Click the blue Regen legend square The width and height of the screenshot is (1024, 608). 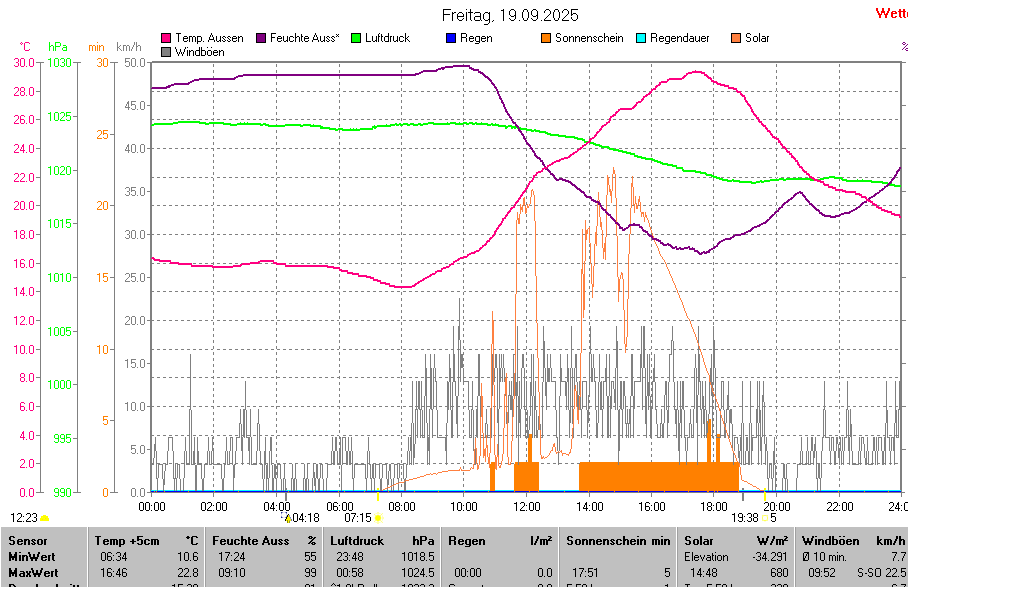(451, 38)
